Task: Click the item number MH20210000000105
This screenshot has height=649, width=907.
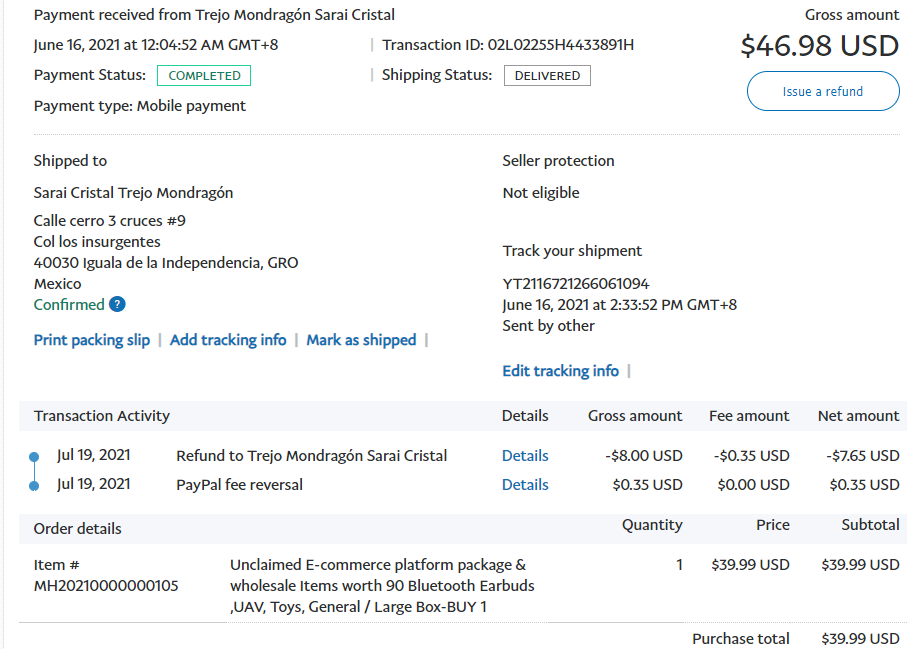Action: click(x=106, y=586)
